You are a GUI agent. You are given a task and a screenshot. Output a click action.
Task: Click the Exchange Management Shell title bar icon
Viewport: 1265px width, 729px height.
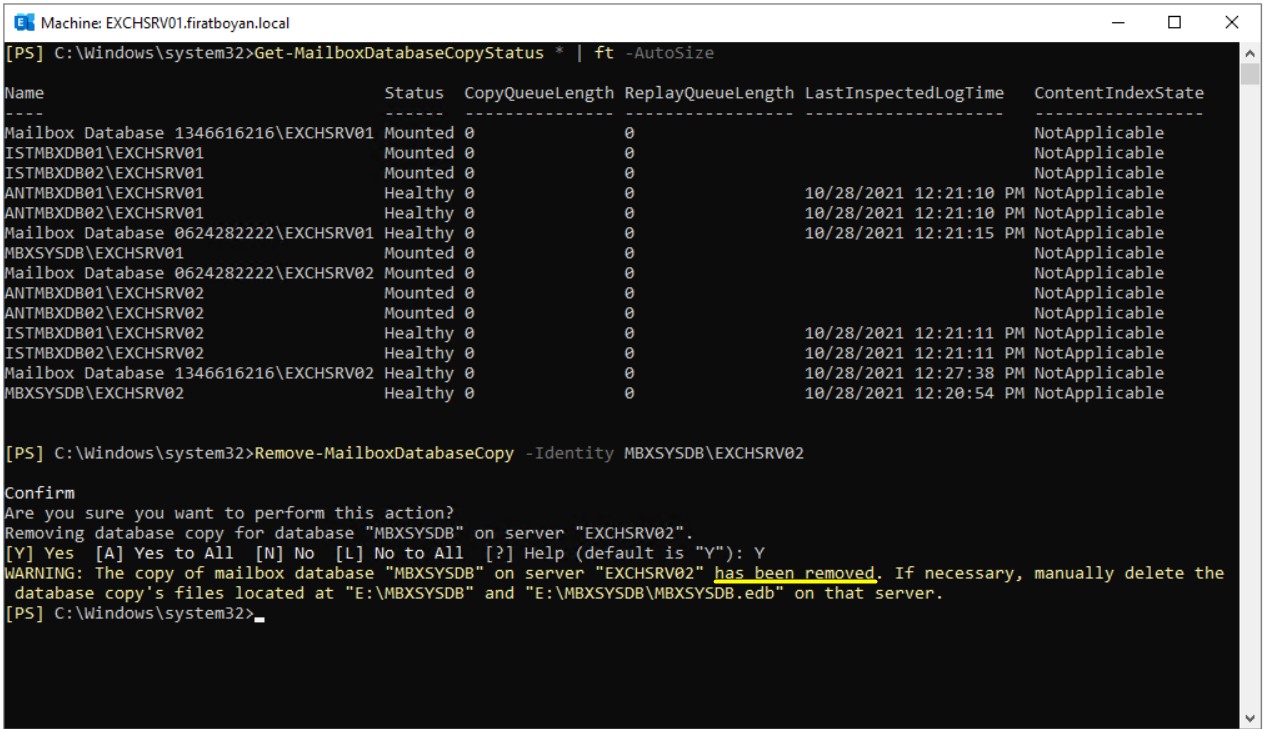point(22,22)
